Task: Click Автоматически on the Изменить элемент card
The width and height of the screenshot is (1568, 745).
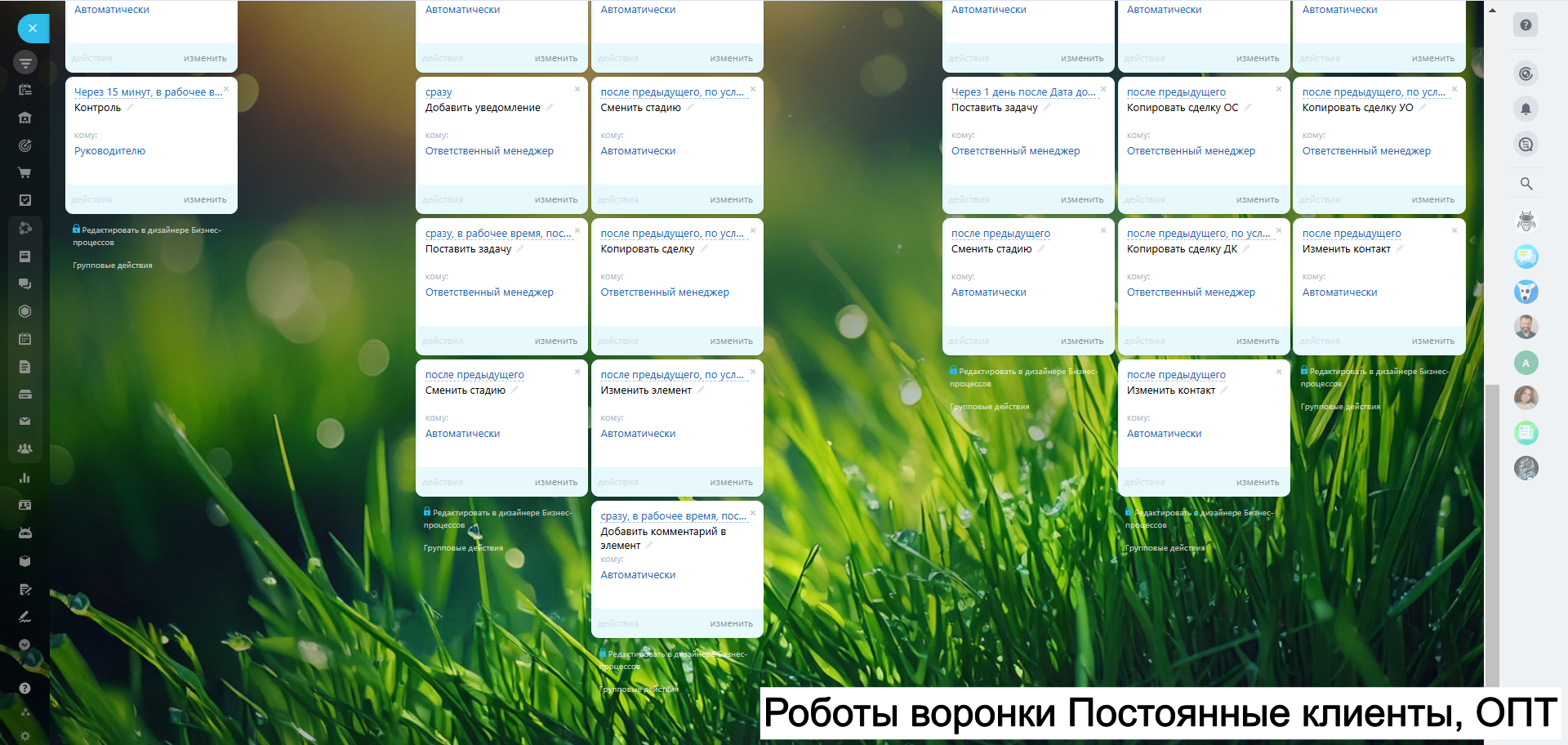Action: pos(638,434)
